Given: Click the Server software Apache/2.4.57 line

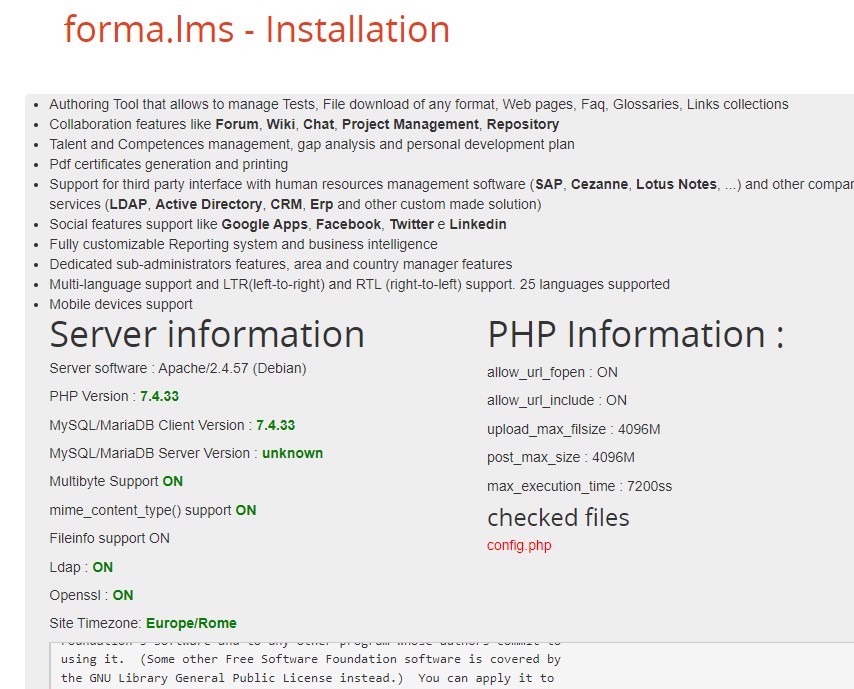Looking at the screenshot, I should [177, 368].
